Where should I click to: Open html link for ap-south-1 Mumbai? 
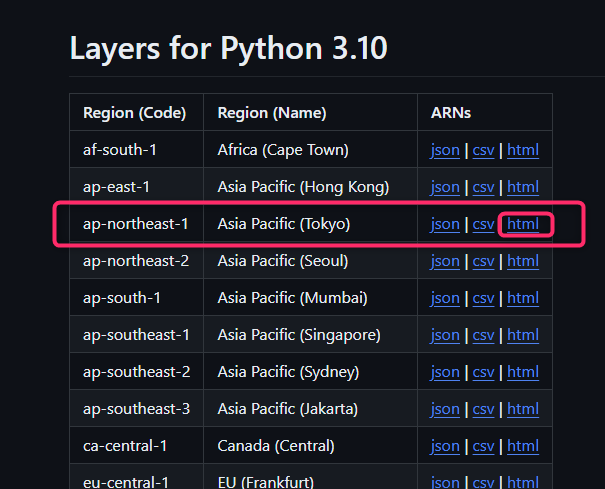point(523,298)
